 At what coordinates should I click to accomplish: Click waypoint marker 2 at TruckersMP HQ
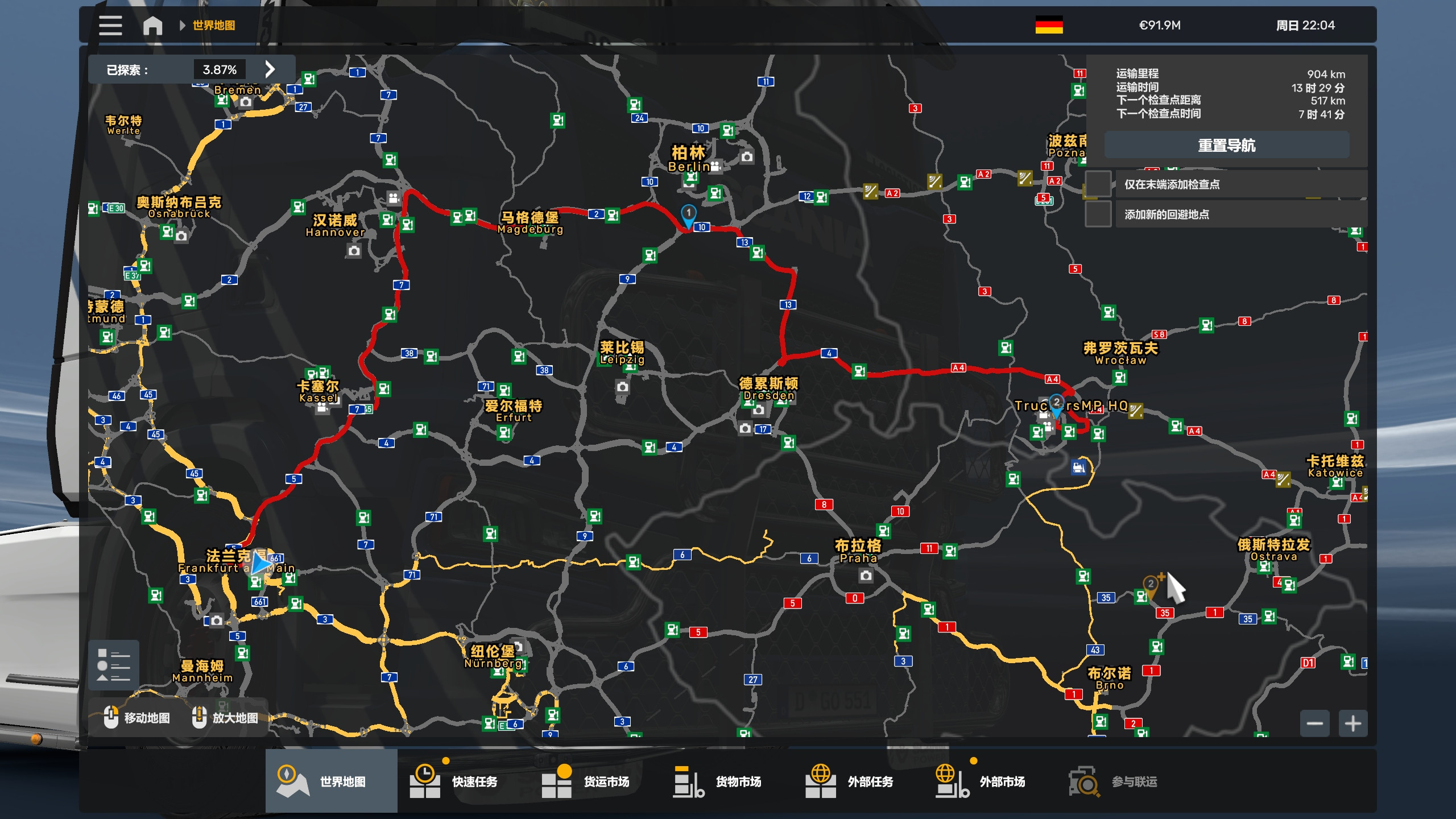(1056, 405)
